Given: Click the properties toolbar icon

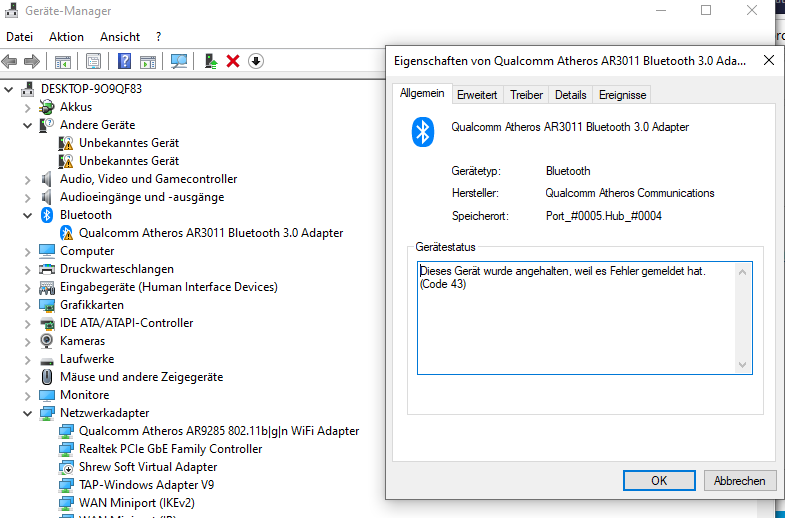Looking at the screenshot, I should click(x=94, y=61).
